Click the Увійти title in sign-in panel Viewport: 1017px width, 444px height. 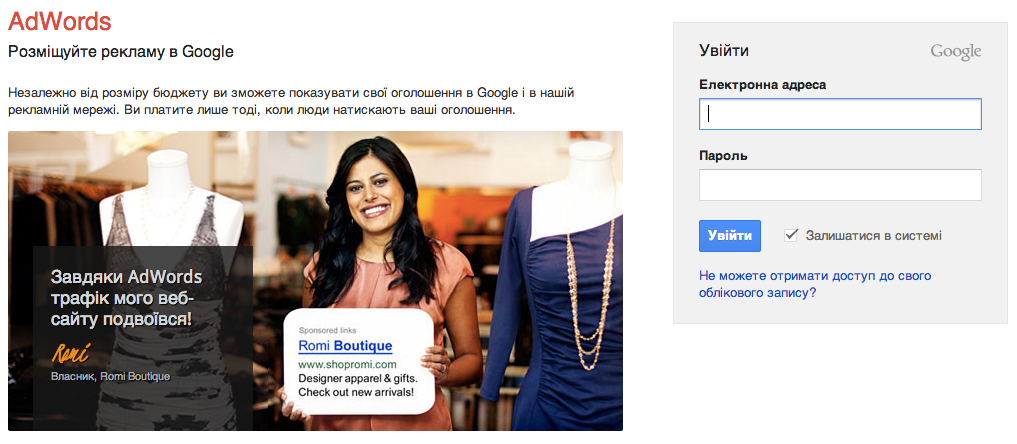(724, 51)
